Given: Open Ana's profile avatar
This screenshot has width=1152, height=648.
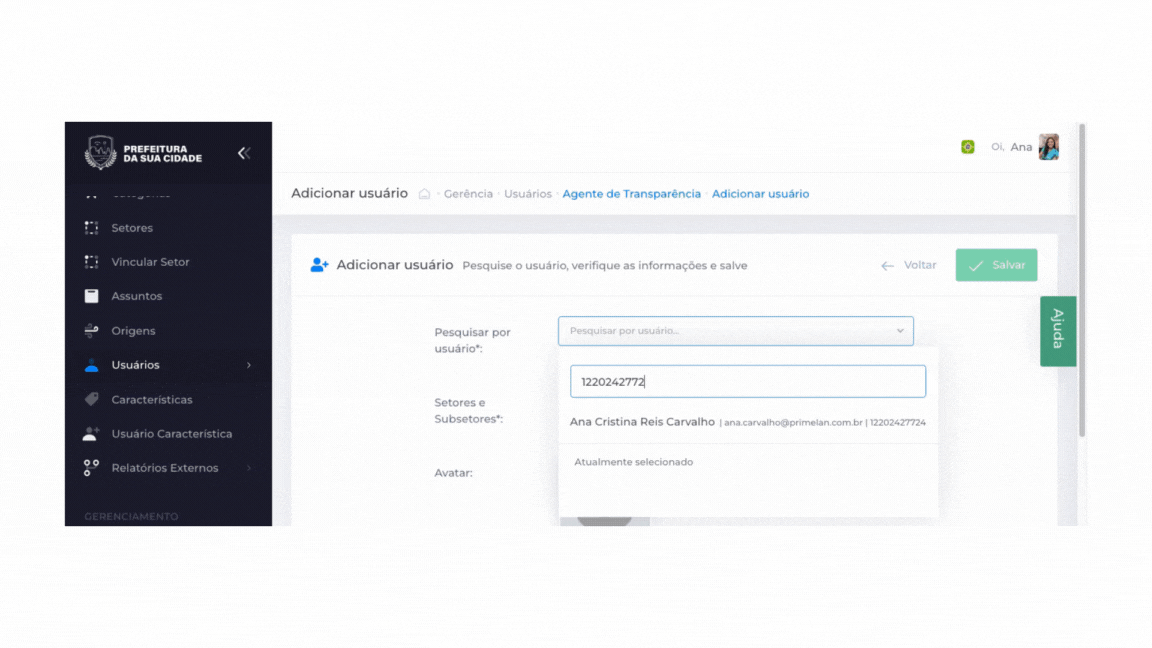Looking at the screenshot, I should point(1048,147).
